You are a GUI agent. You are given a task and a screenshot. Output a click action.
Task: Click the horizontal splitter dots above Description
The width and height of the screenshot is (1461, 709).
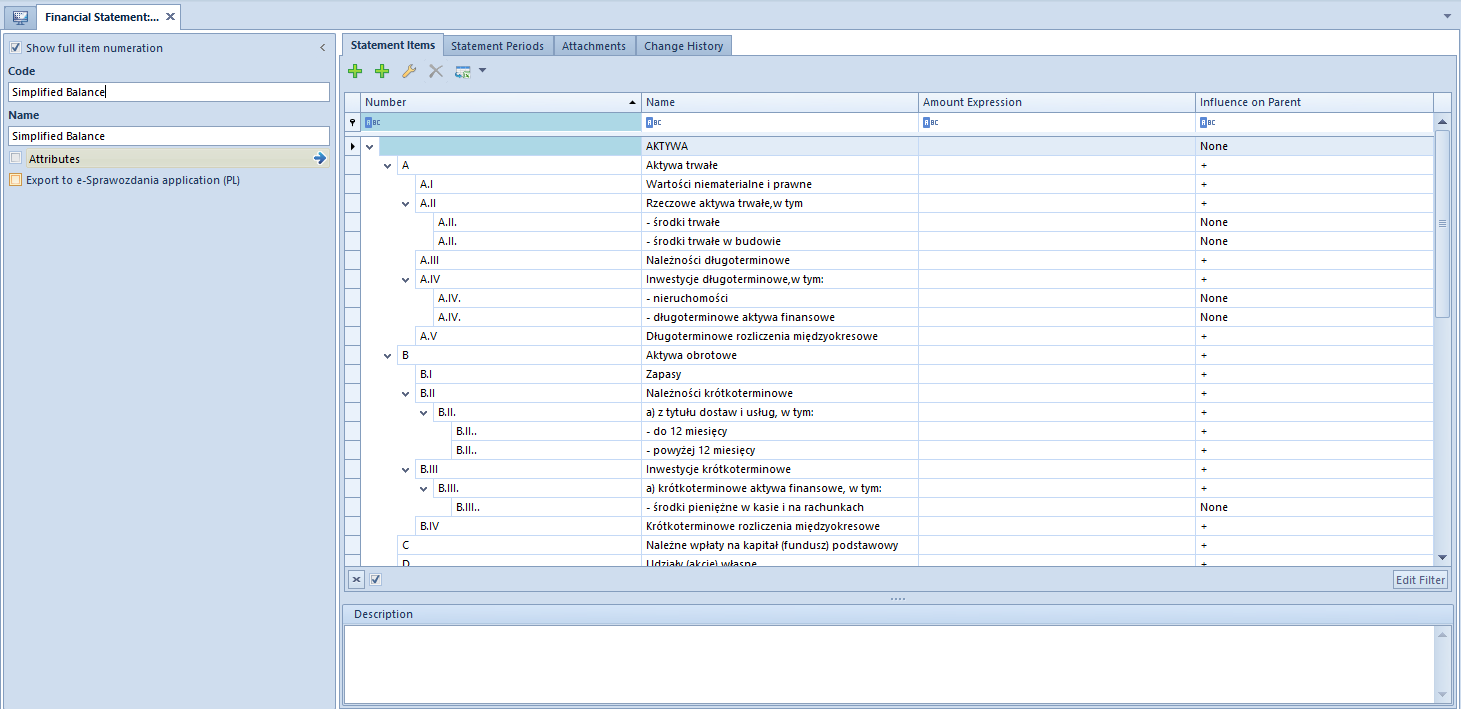tap(897, 598)
